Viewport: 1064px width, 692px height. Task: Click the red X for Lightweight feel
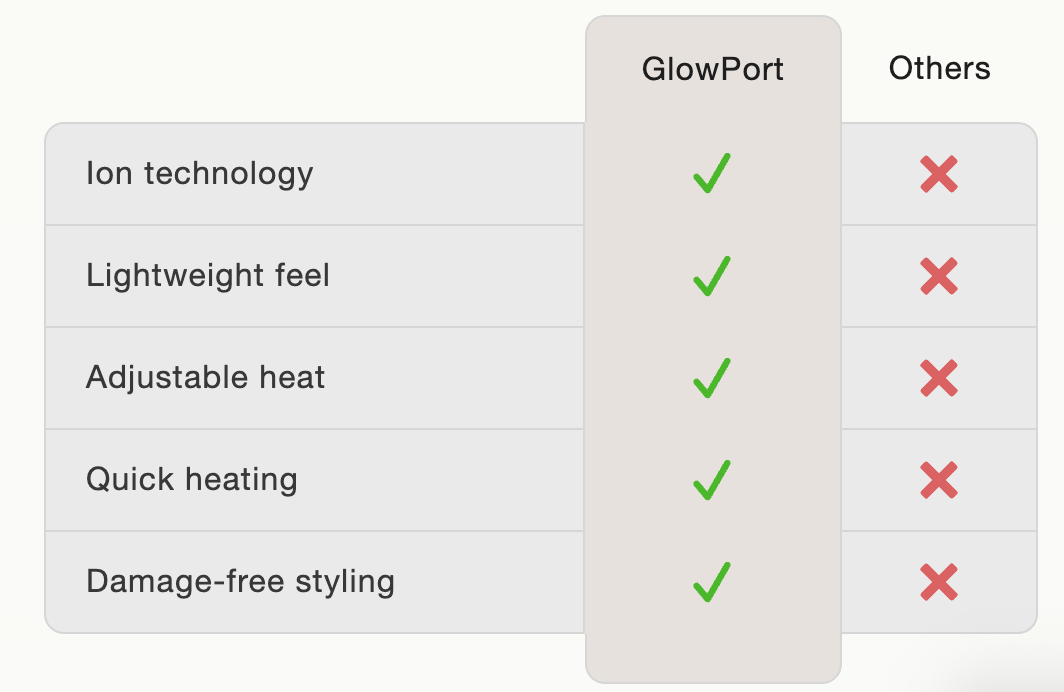tap(939, 277)
